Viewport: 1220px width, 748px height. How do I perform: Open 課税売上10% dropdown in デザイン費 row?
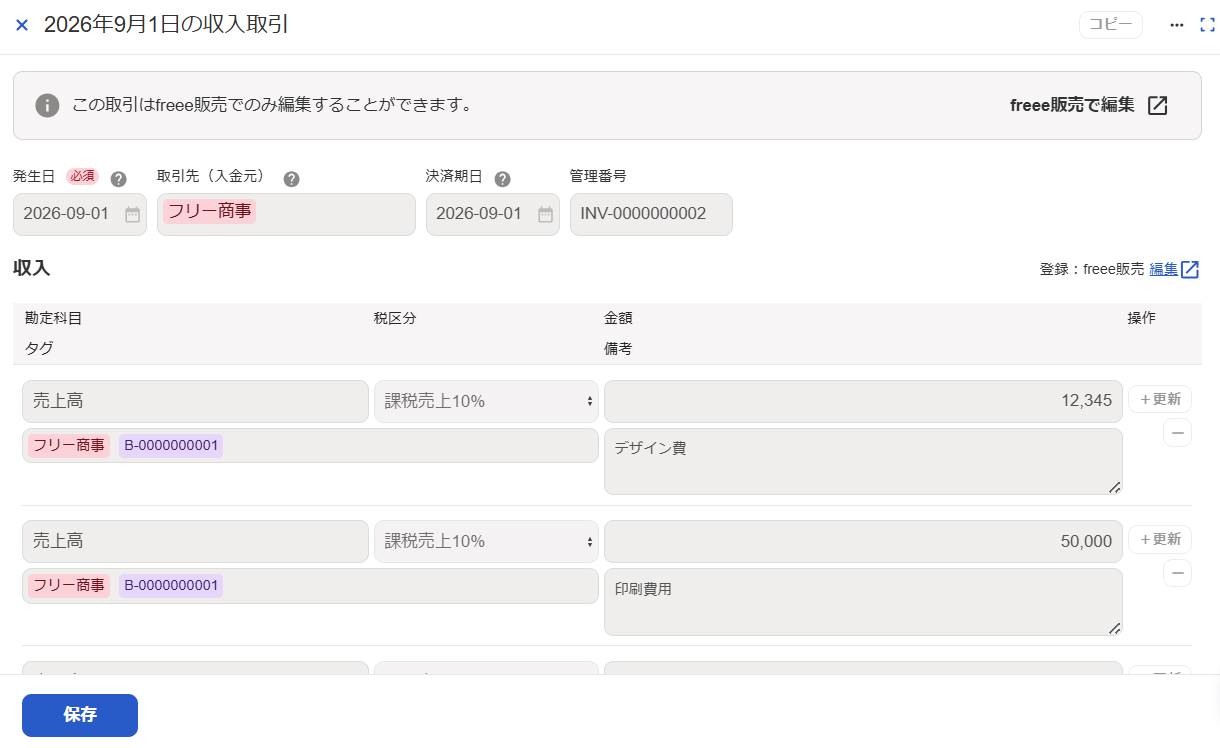486,401
